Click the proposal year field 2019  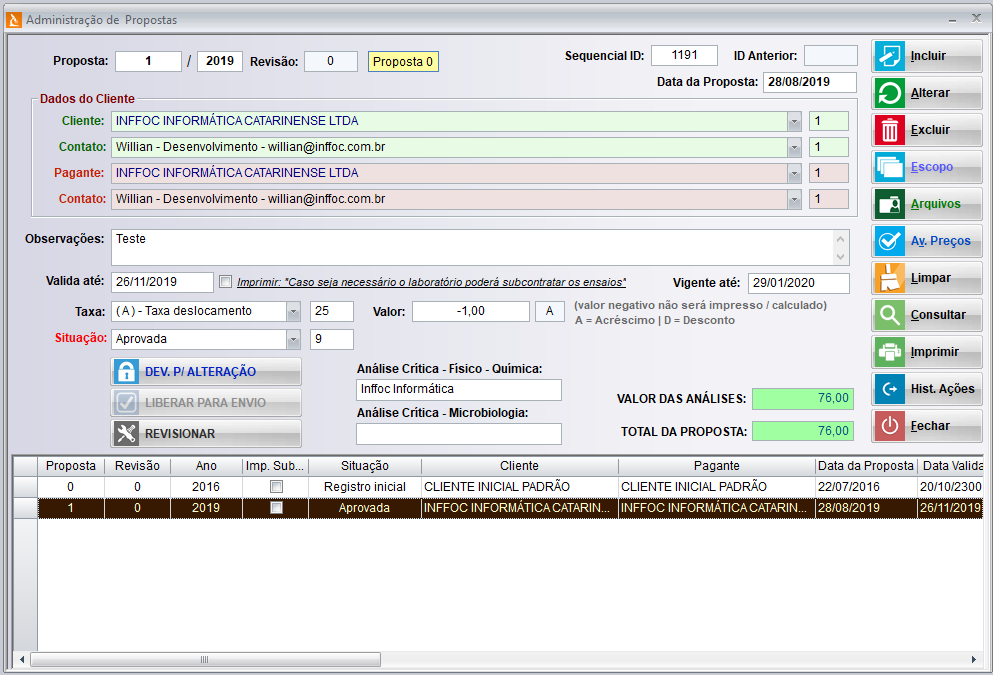pyautogui.click(x=220, y=61)
